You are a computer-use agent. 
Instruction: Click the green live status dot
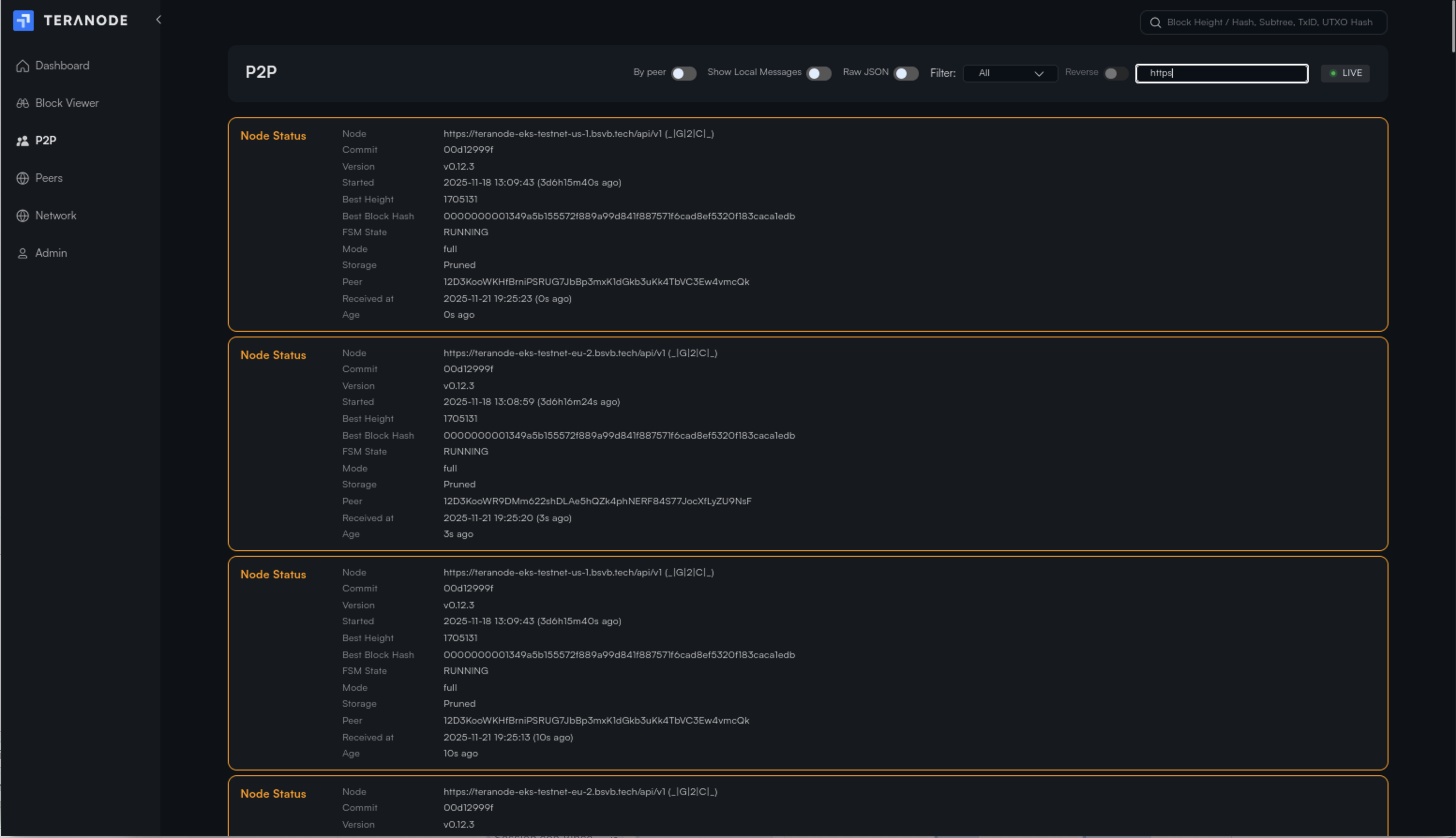[x=1333, y=73]
